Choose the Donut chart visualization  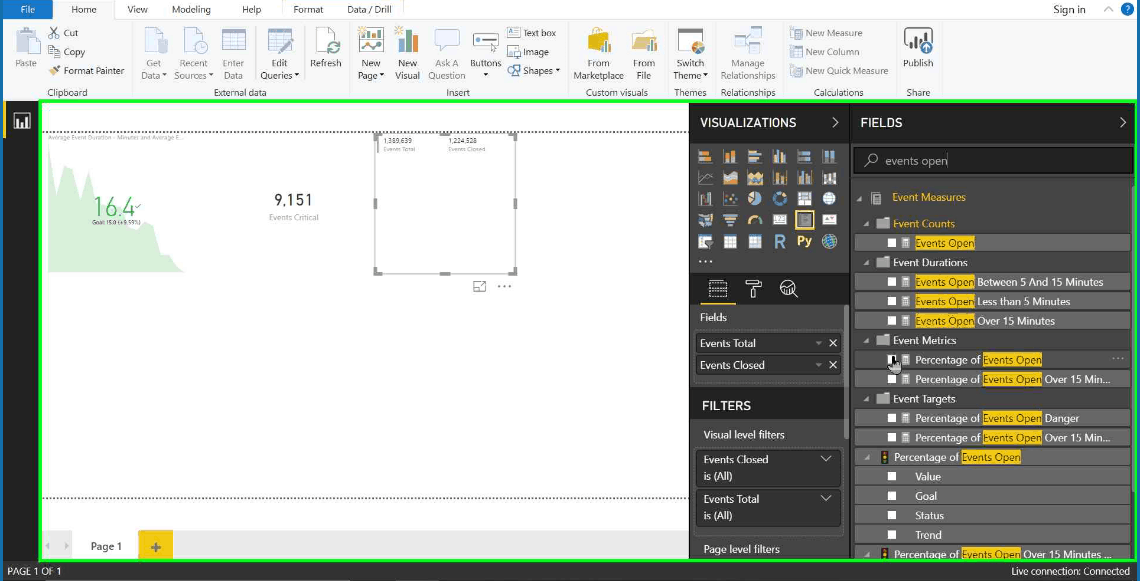(779, 199)
